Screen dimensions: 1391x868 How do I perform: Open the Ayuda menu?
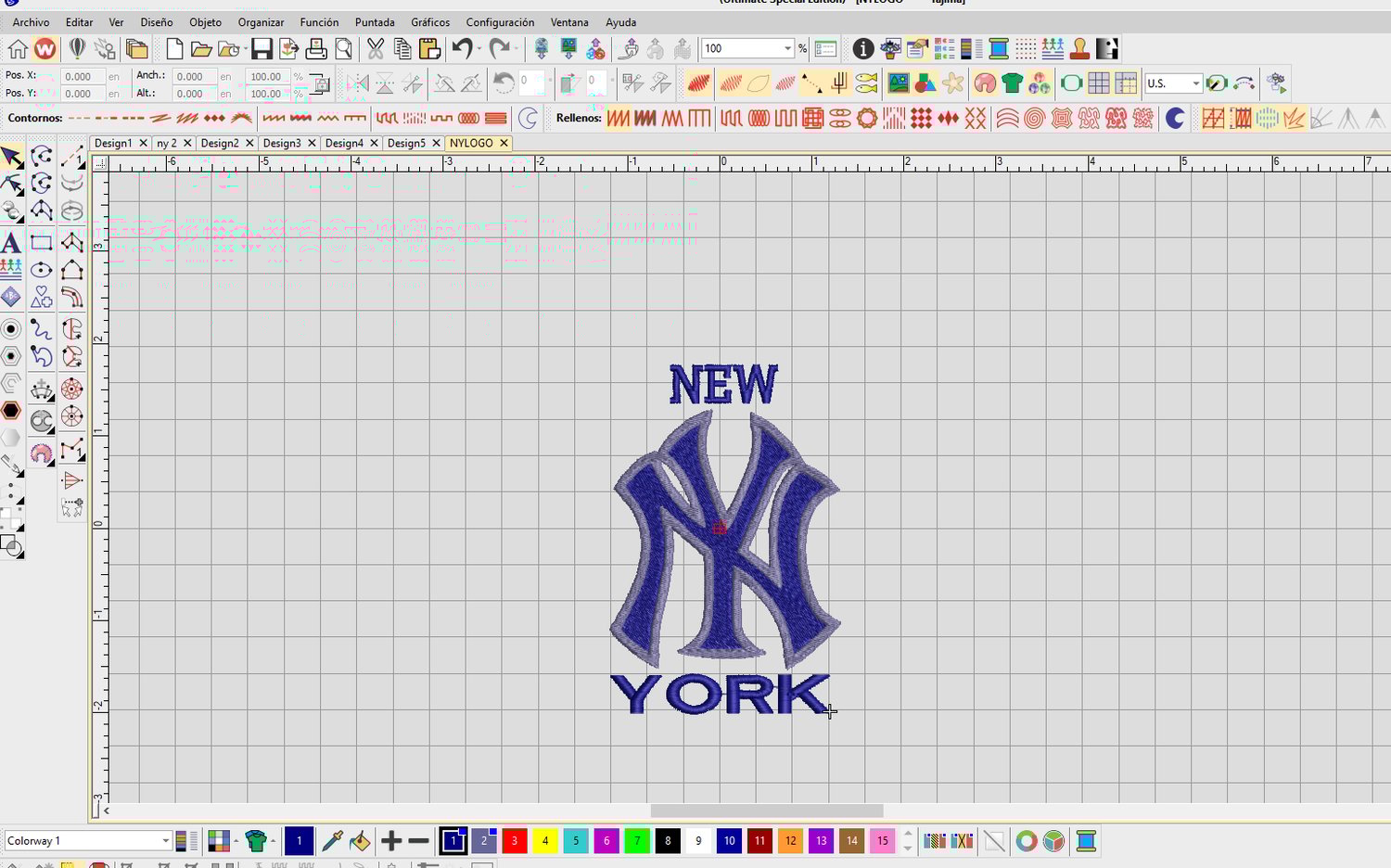(621, 22)
